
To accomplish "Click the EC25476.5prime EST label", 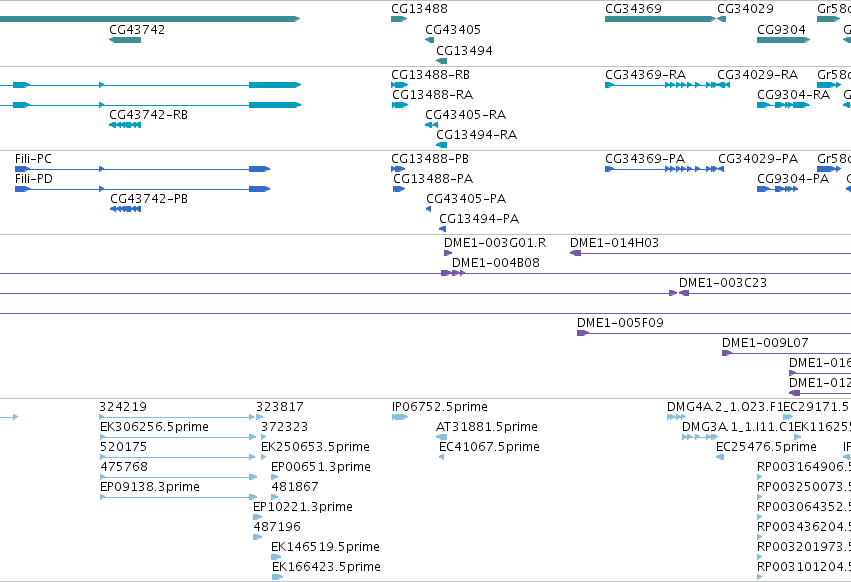I will click(766, 447).
